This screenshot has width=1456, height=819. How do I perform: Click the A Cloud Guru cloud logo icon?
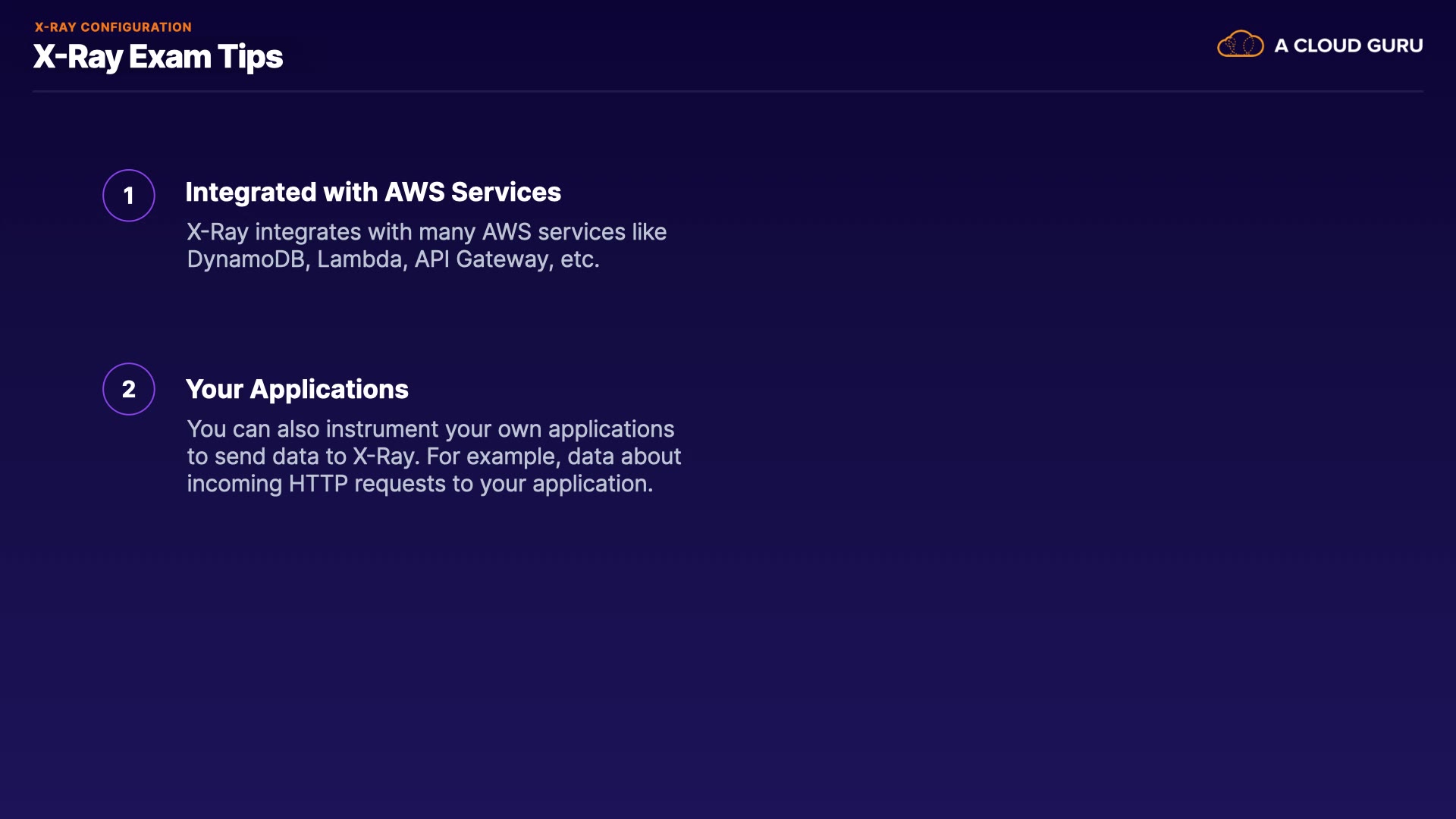click(1240, 45)
